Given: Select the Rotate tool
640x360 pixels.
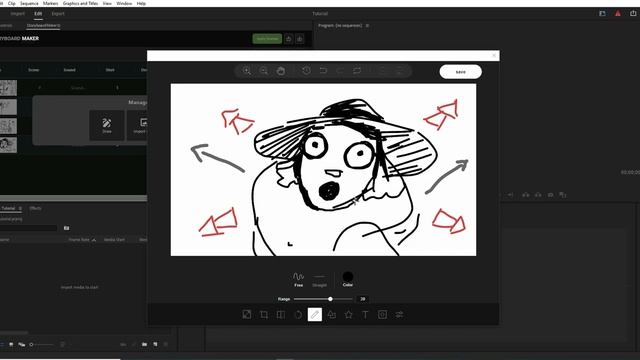Looking at the screenshot, I should pyautogui.click(x=298, y=315).
